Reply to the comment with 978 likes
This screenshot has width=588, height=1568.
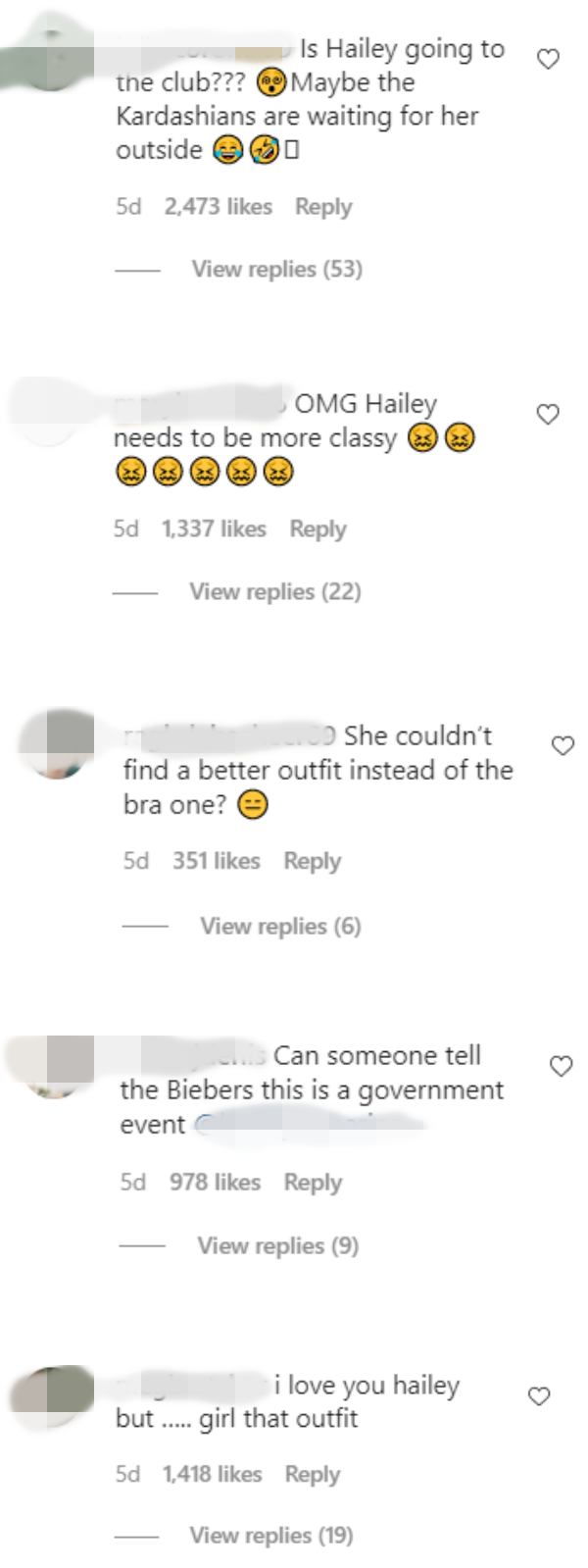pos(313,1183)
